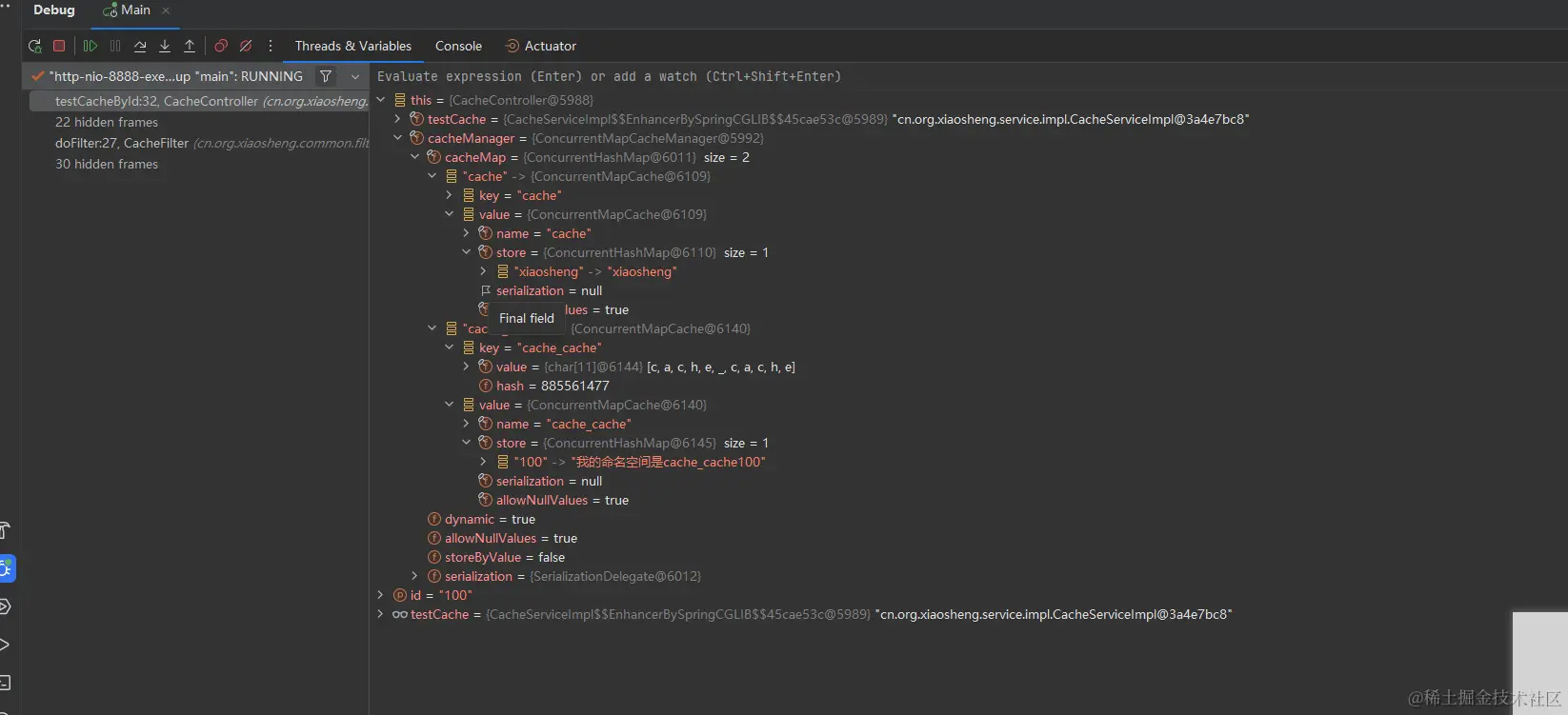
Task: Collapse the cacheMap node
Action: point(415,157)
